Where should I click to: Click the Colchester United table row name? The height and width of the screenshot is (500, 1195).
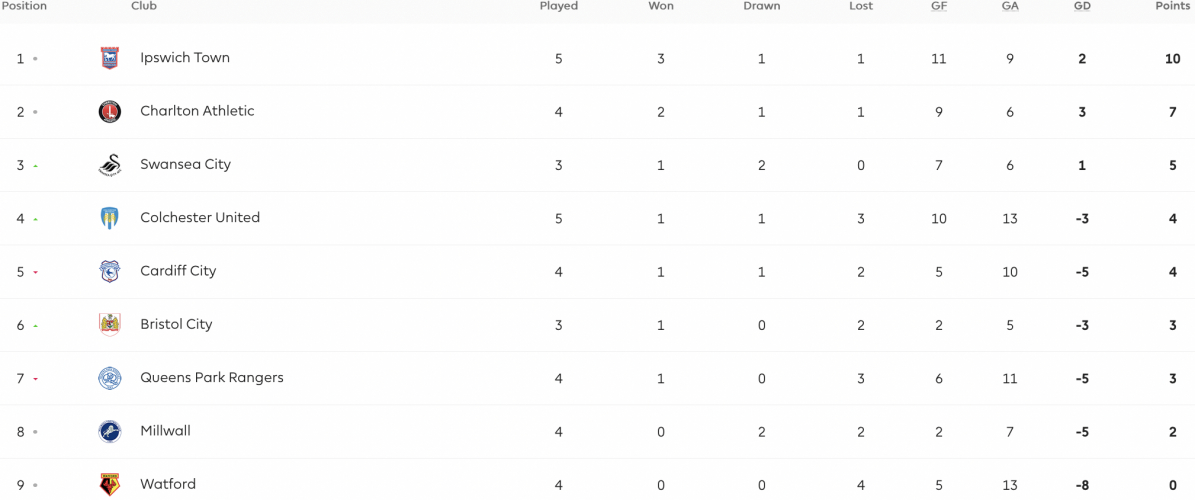200,217
